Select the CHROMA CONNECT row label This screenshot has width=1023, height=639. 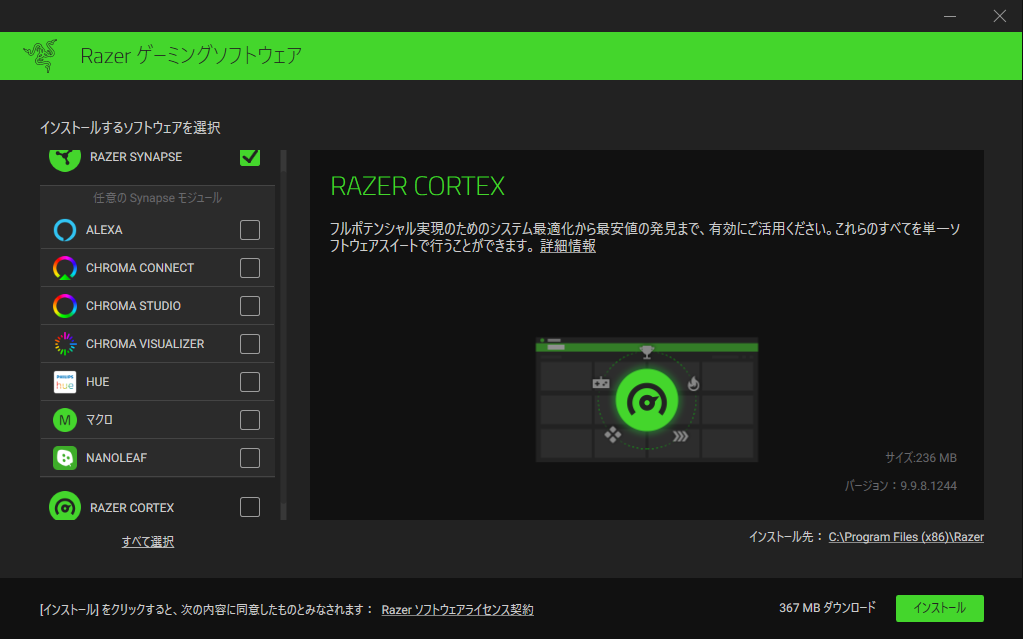[x=140, y=268]
